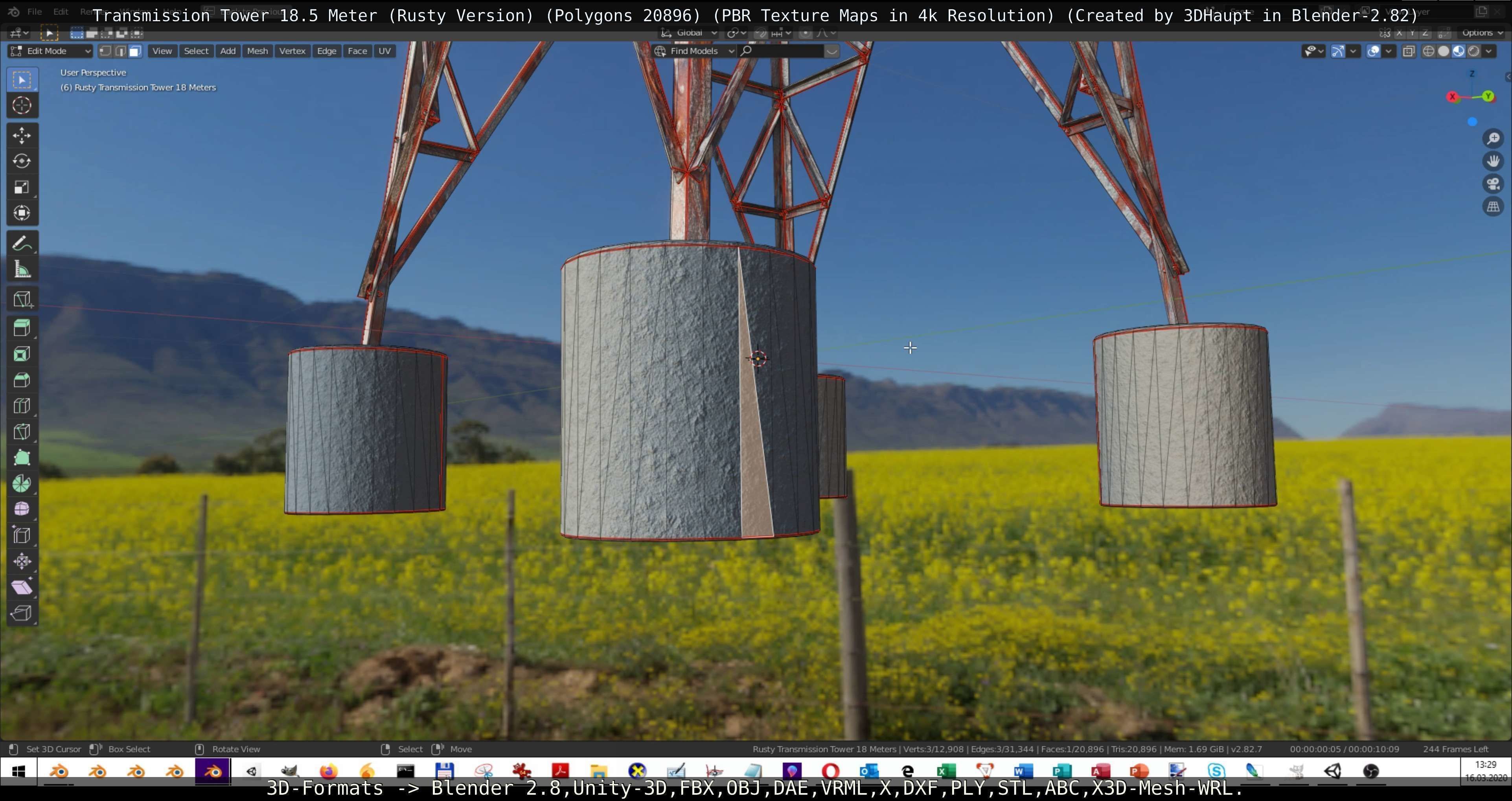1512x801 pixels.
Task: Select the Bevel tool
Action: point(22,380)
